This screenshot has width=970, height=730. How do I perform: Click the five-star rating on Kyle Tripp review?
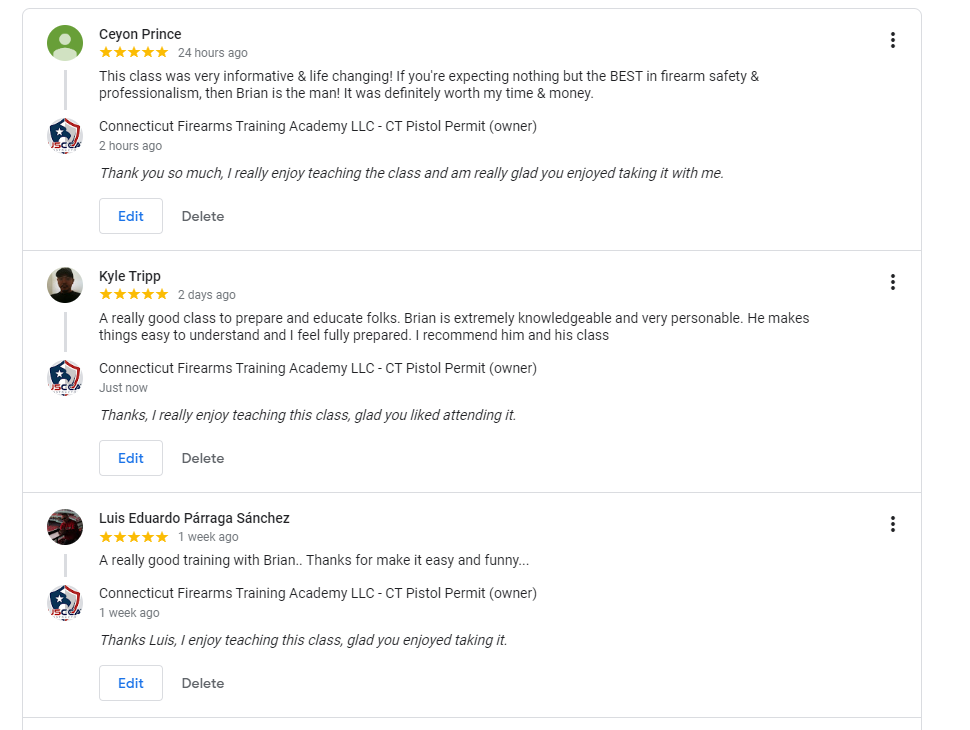[x=134, y=294]
